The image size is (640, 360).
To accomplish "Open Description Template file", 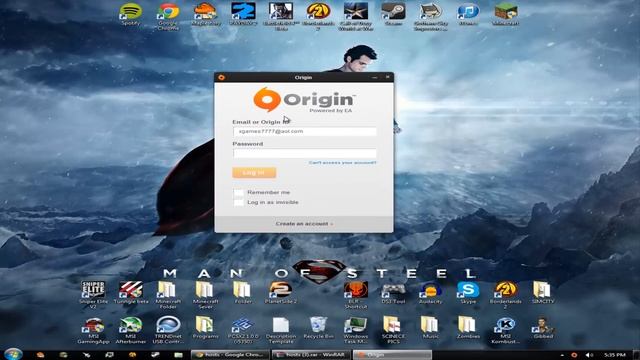I will (281, 331).
